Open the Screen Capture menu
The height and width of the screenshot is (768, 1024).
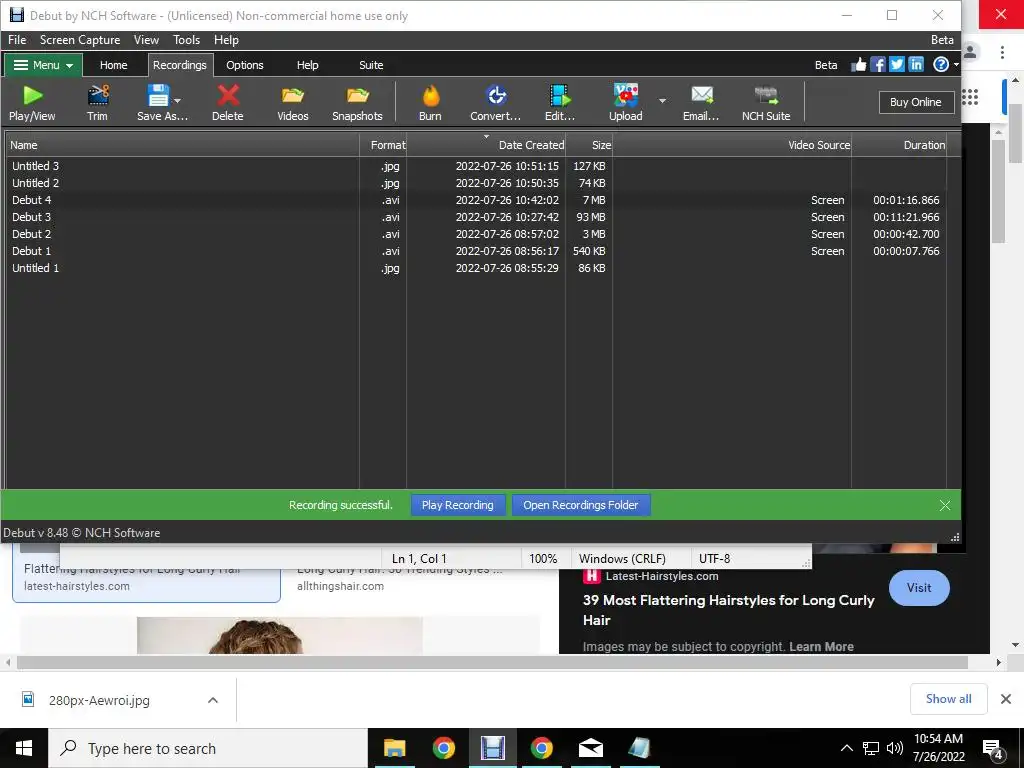coord(80,40)
